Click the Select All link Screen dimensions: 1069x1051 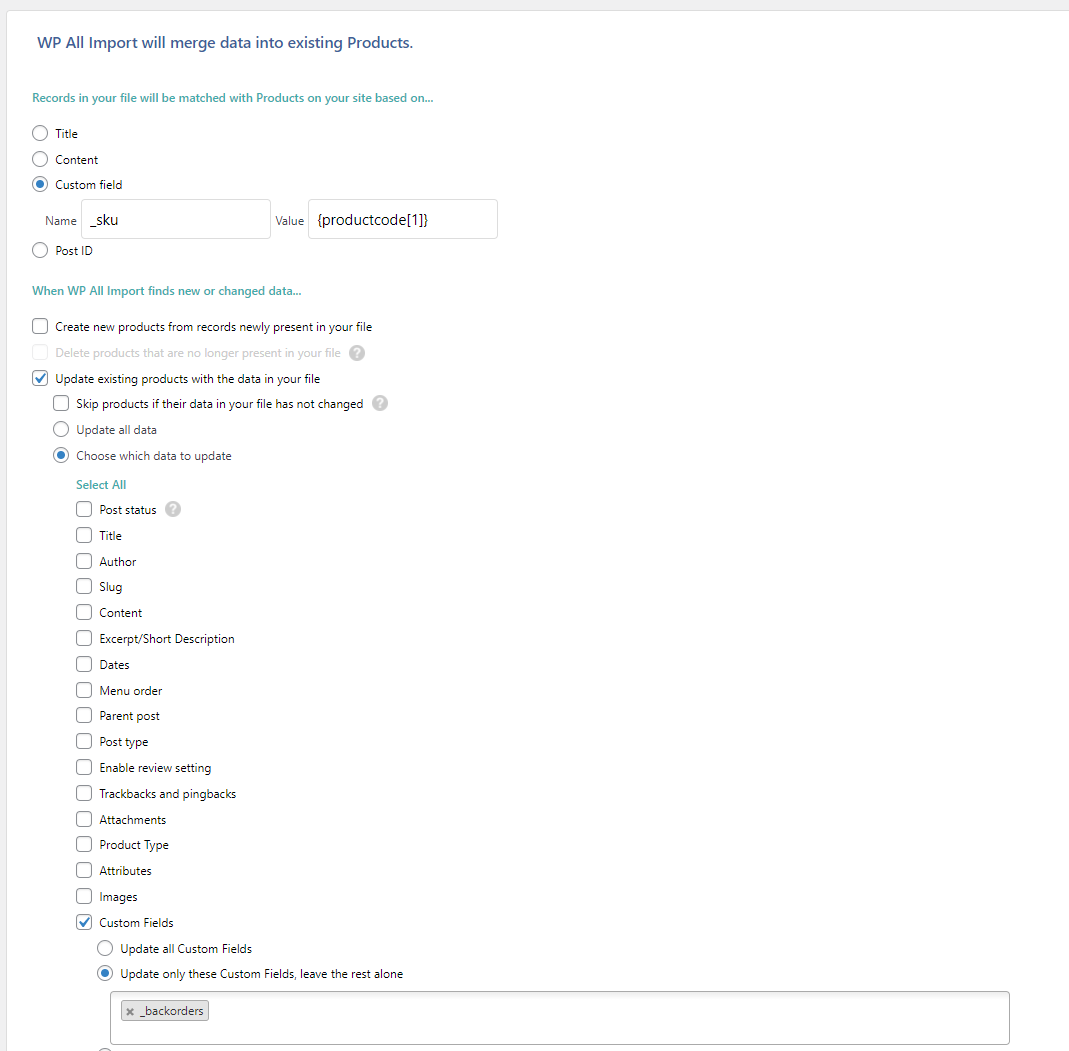point(101,485)
